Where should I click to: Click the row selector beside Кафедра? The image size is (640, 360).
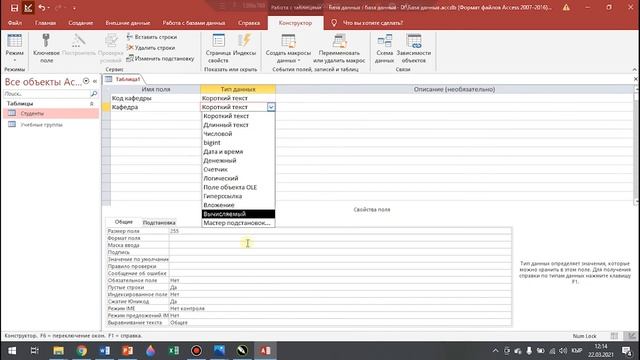[106, 107]
